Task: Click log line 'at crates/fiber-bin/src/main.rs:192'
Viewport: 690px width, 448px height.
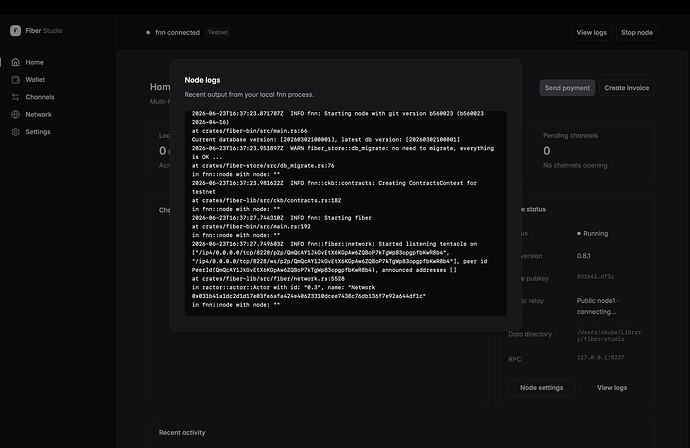Action: [251, 227]
